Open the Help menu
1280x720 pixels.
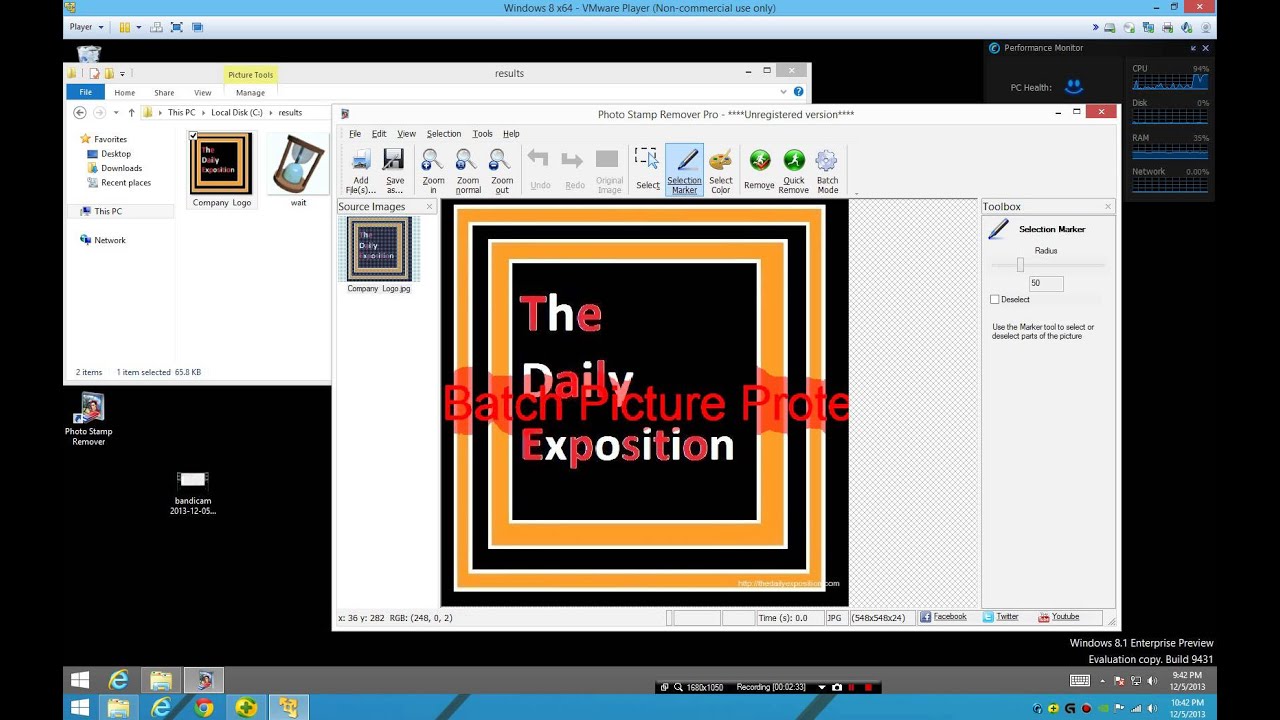[x=511, y=134]
